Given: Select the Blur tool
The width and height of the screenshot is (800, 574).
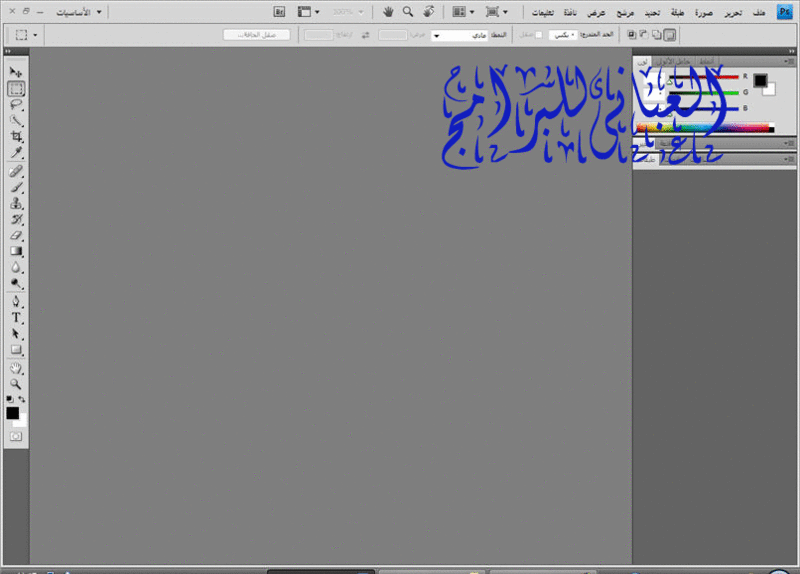Looking at the screenshot, I should [16, 267].
